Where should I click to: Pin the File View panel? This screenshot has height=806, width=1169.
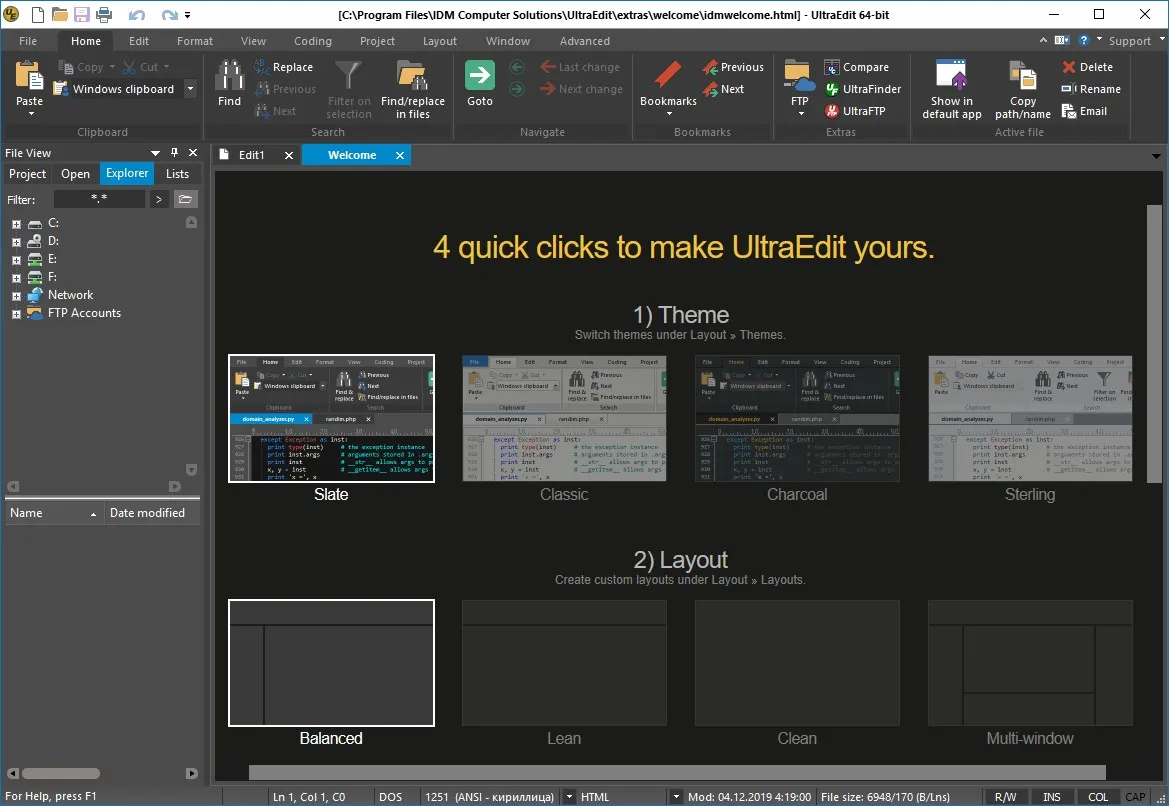pos(174,152)
